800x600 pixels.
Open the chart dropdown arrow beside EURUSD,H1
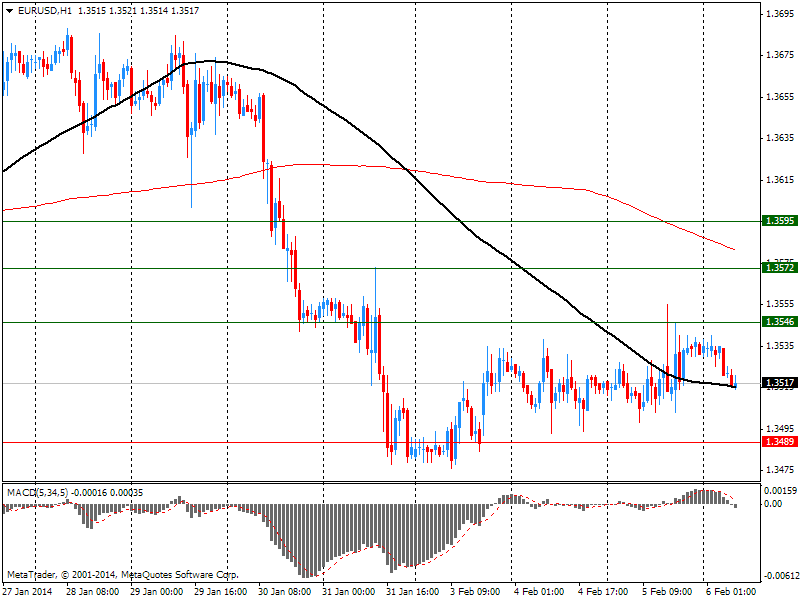(x=8, y=10)
